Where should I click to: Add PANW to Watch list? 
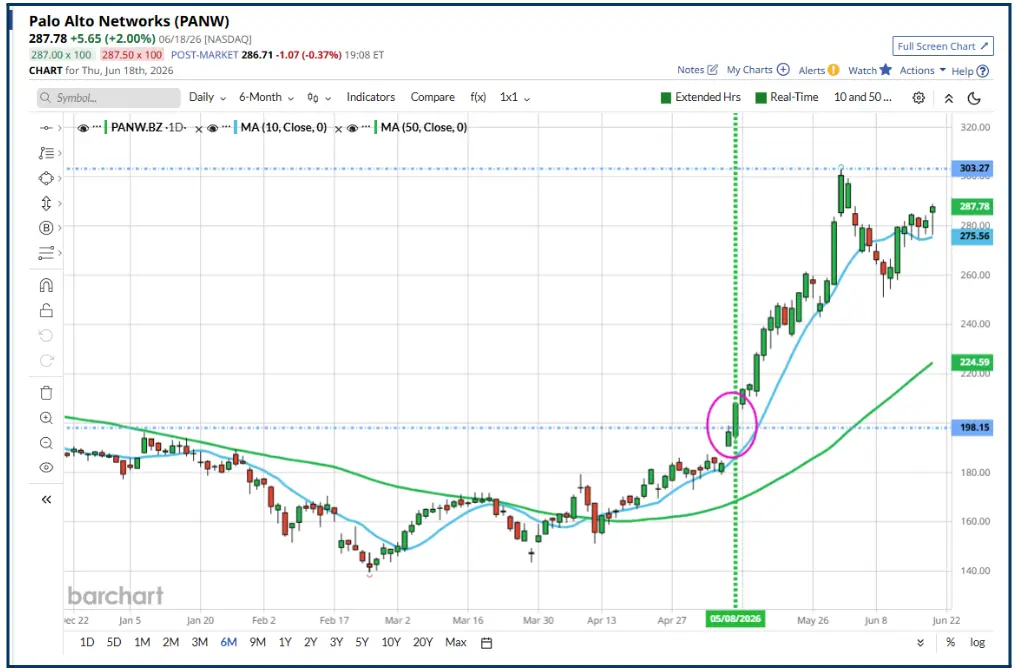(870, 70)
